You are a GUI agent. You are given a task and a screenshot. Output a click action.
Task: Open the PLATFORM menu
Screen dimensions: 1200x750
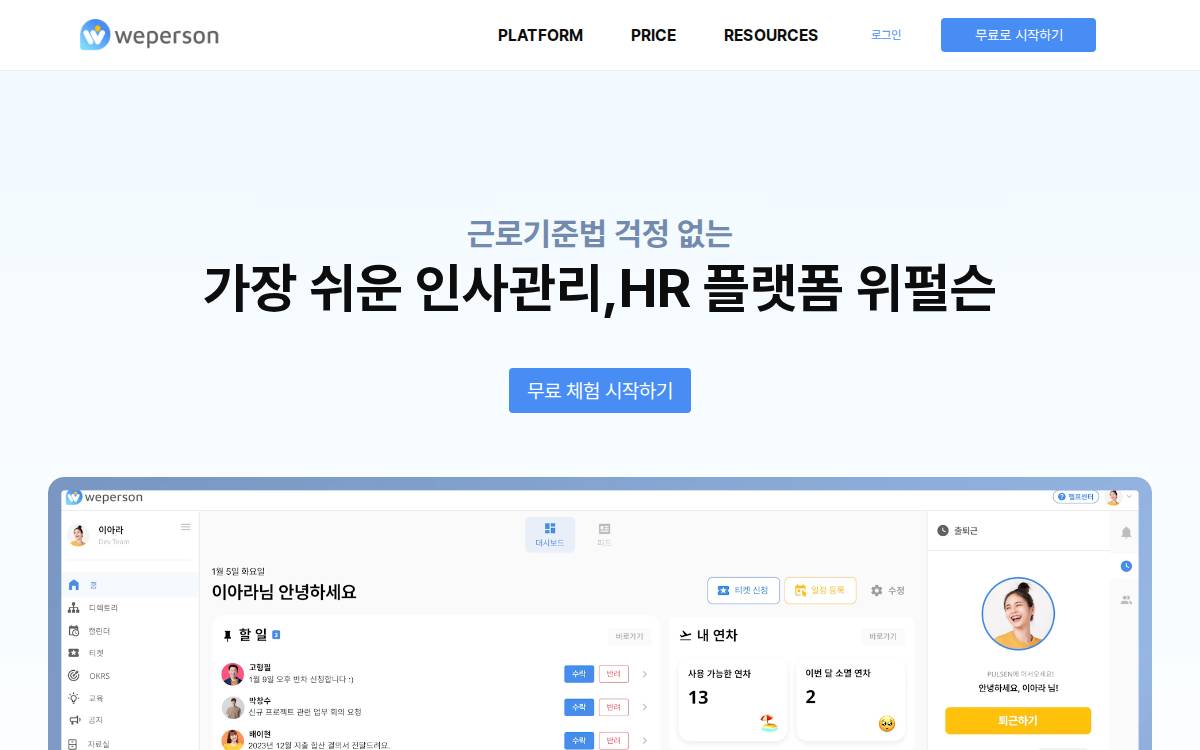click(540, 35)
